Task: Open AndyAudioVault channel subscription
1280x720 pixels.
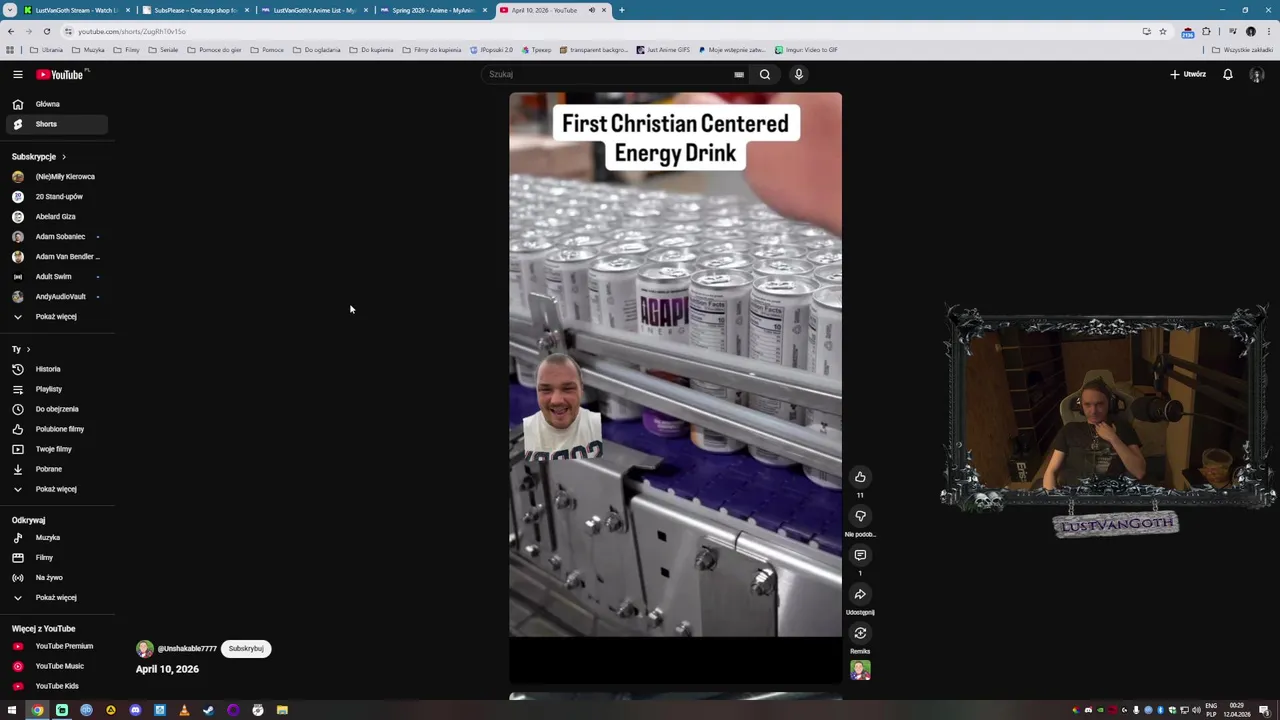Action: (x=55, y=296)
